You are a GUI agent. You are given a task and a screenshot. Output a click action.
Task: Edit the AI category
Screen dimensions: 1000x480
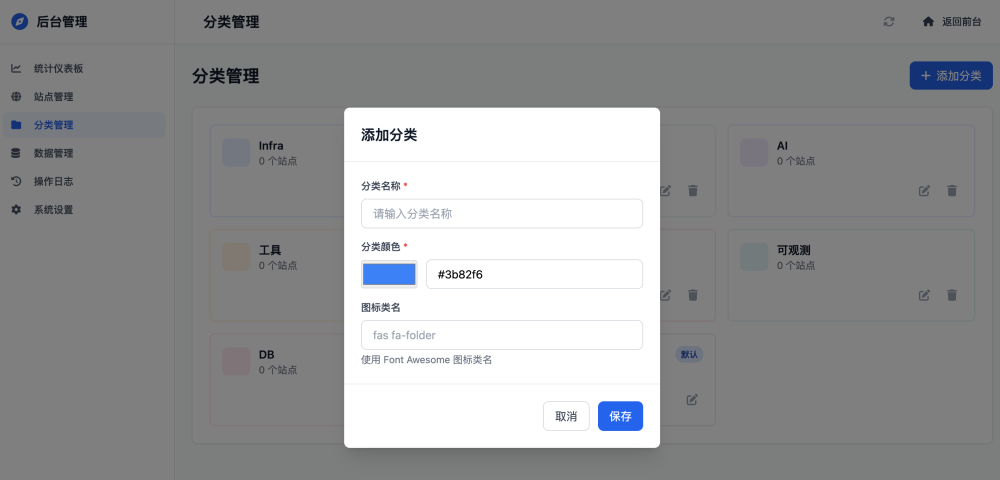click(923, 191)
